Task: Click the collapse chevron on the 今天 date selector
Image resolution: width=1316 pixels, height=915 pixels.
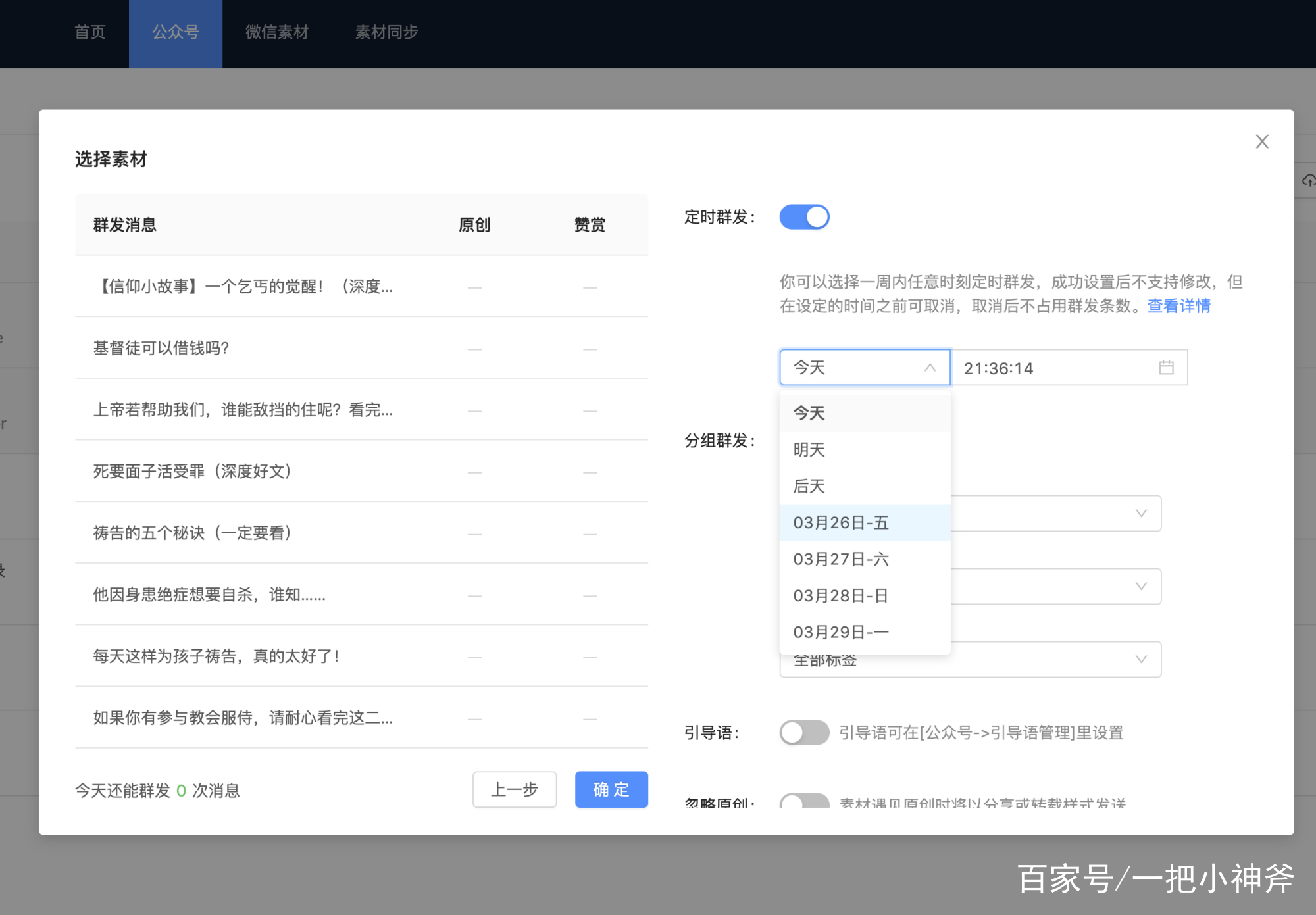Action: (x=930, y=368)
